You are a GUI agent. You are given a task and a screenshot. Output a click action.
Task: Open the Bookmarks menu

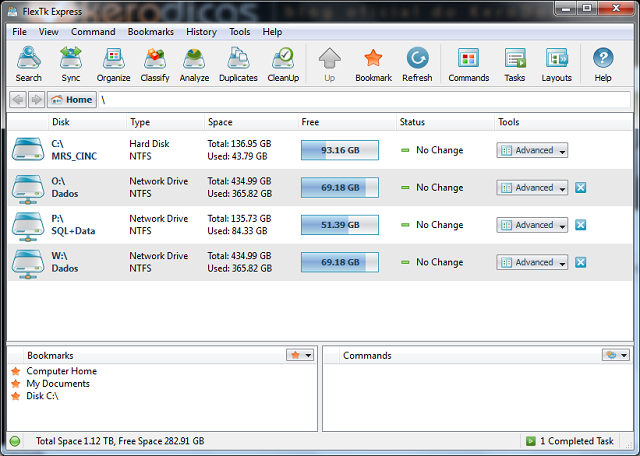click(151, 32)
